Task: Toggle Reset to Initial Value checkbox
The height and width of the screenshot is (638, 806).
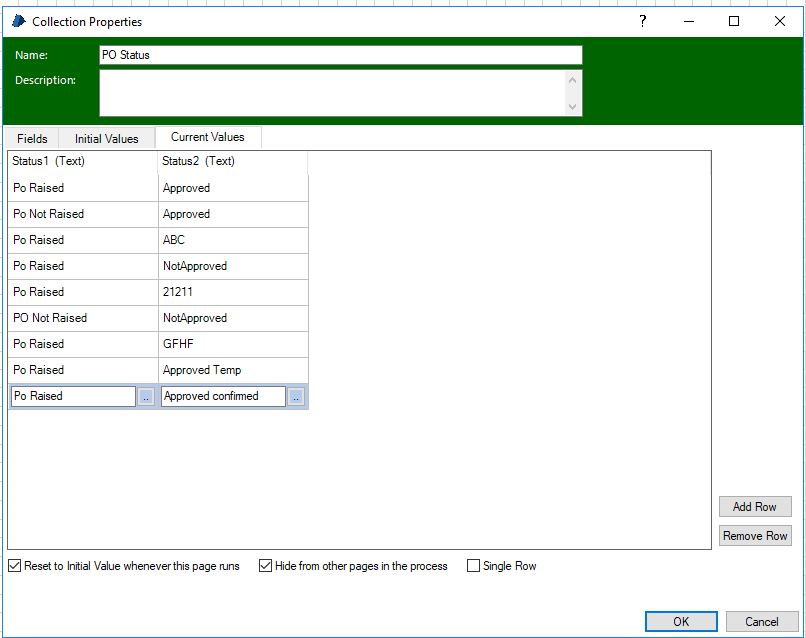Action: (14, 566)
